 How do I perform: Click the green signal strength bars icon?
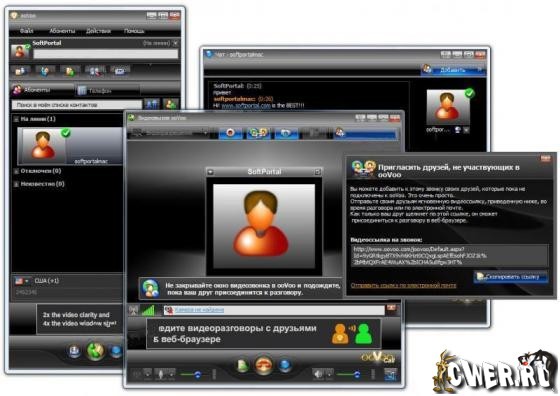[x=148, y=310]
